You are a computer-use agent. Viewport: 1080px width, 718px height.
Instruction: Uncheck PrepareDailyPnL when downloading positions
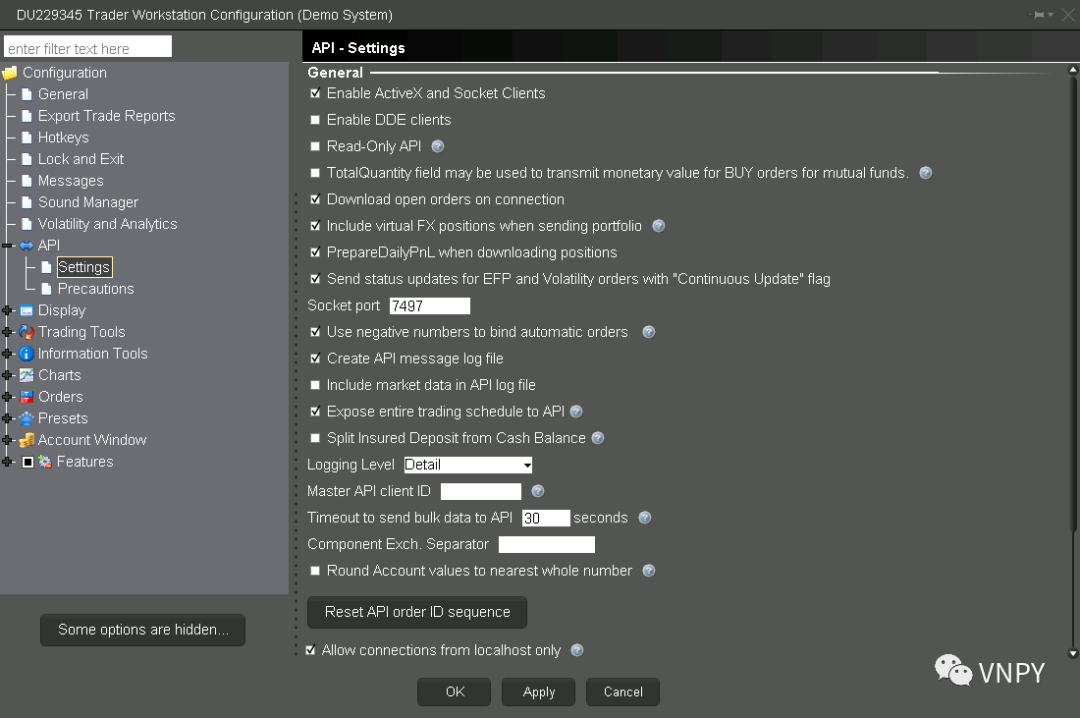(315, 252)
